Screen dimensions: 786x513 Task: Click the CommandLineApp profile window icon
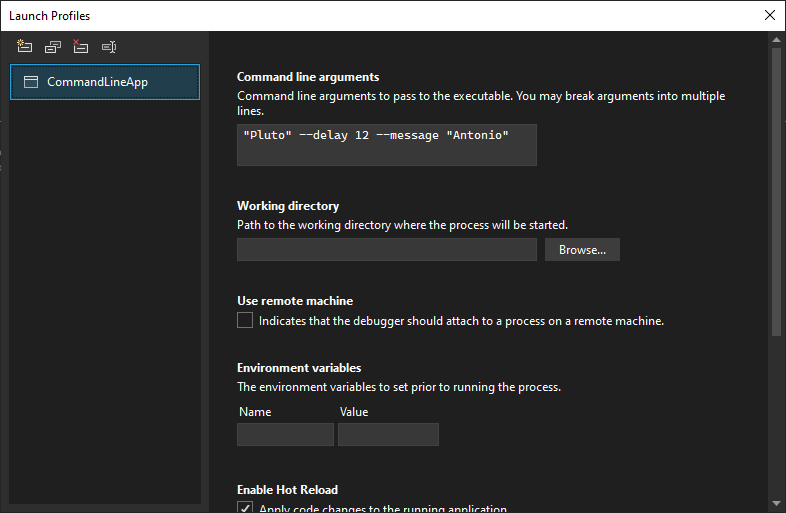pyautogui.click(x=30, y=82)
